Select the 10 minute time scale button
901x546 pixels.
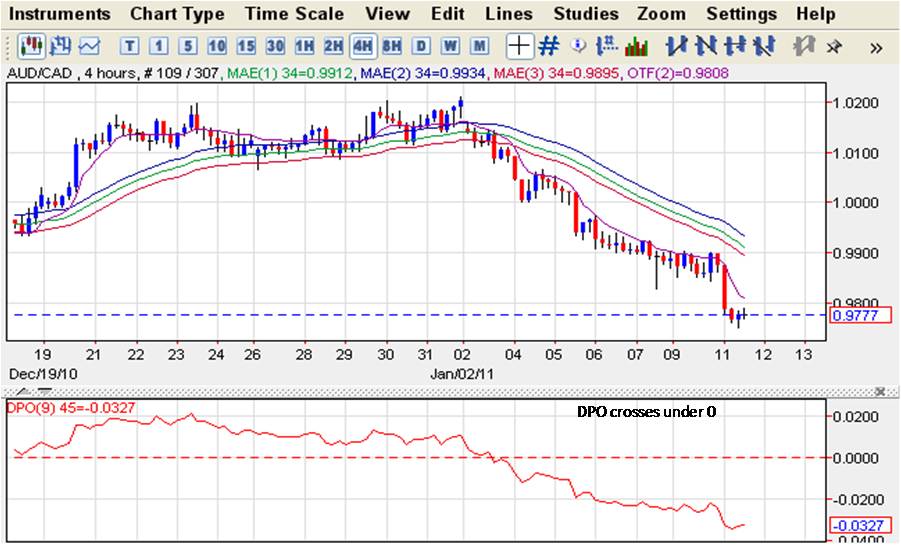click(x=217, y=46)
